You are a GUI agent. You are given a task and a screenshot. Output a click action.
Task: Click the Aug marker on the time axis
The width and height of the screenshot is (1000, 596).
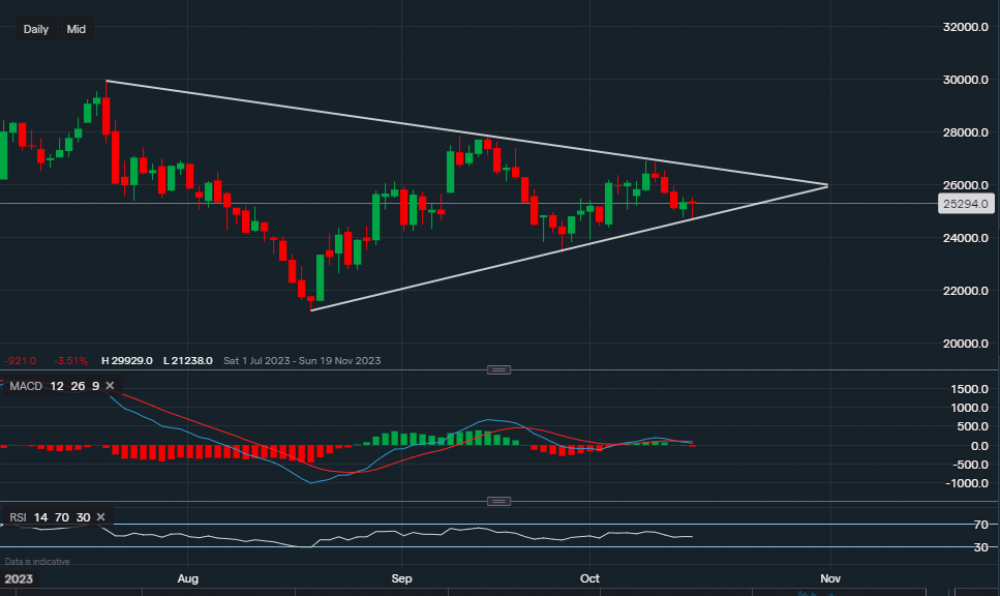[187, 579]
